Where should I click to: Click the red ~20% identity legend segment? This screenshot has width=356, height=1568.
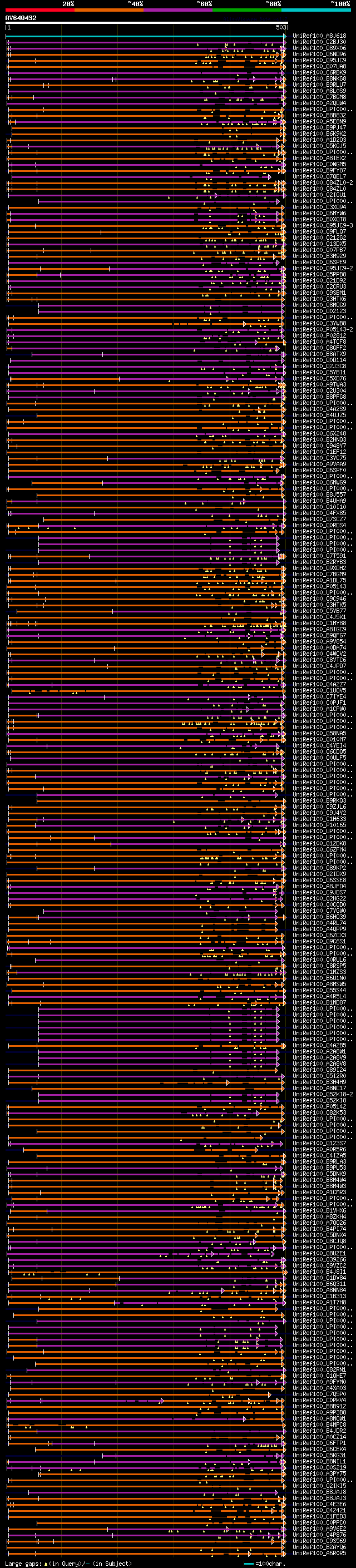click(40, 11)
